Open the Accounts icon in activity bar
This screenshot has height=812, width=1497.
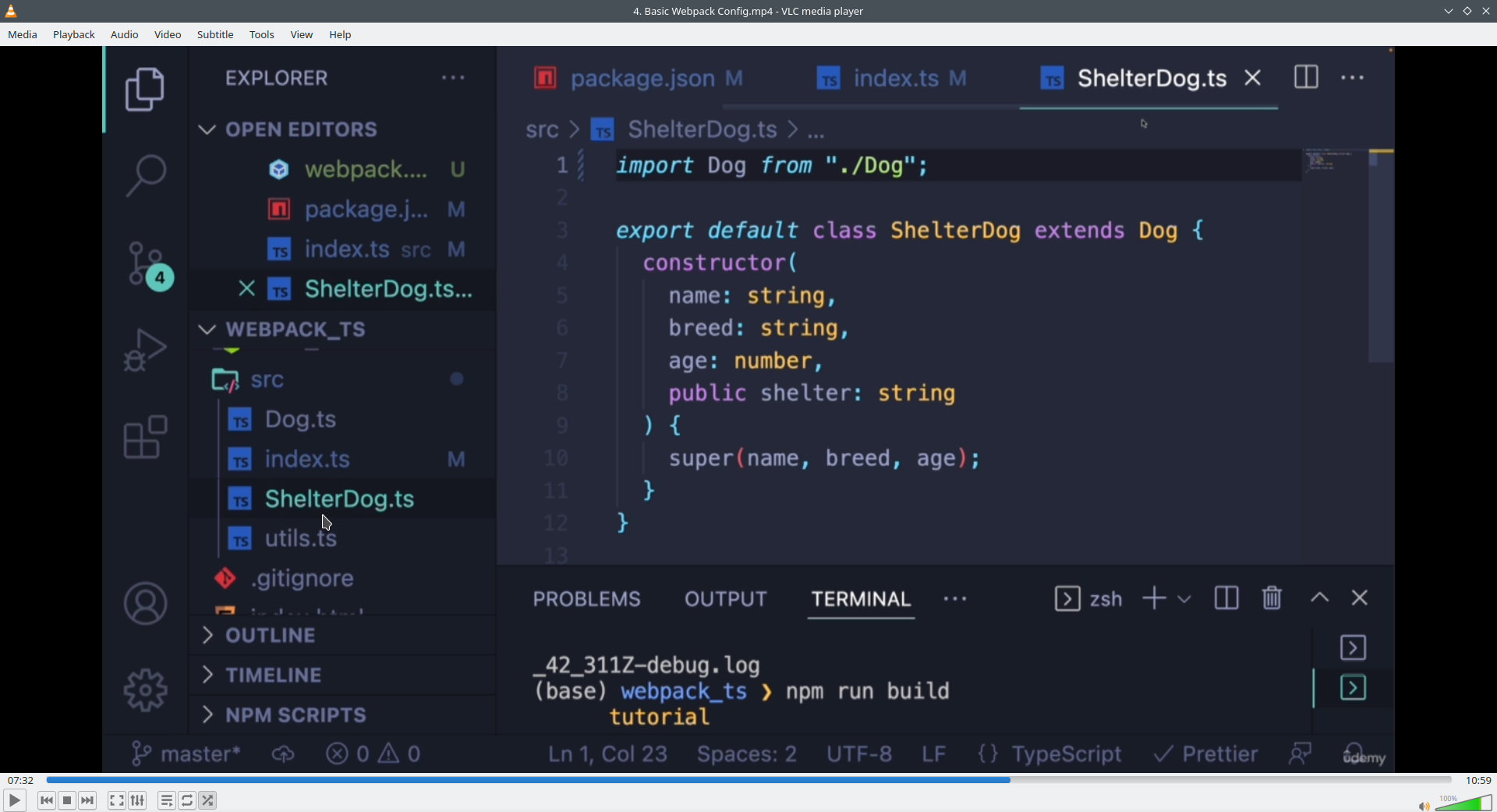(145, 603)
